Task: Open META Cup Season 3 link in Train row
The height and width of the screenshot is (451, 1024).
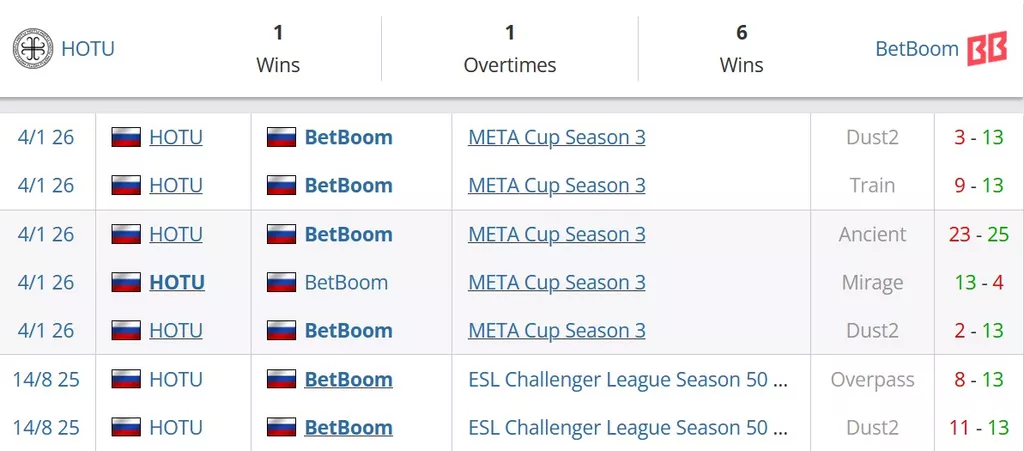Action: (x=556, y=186)
